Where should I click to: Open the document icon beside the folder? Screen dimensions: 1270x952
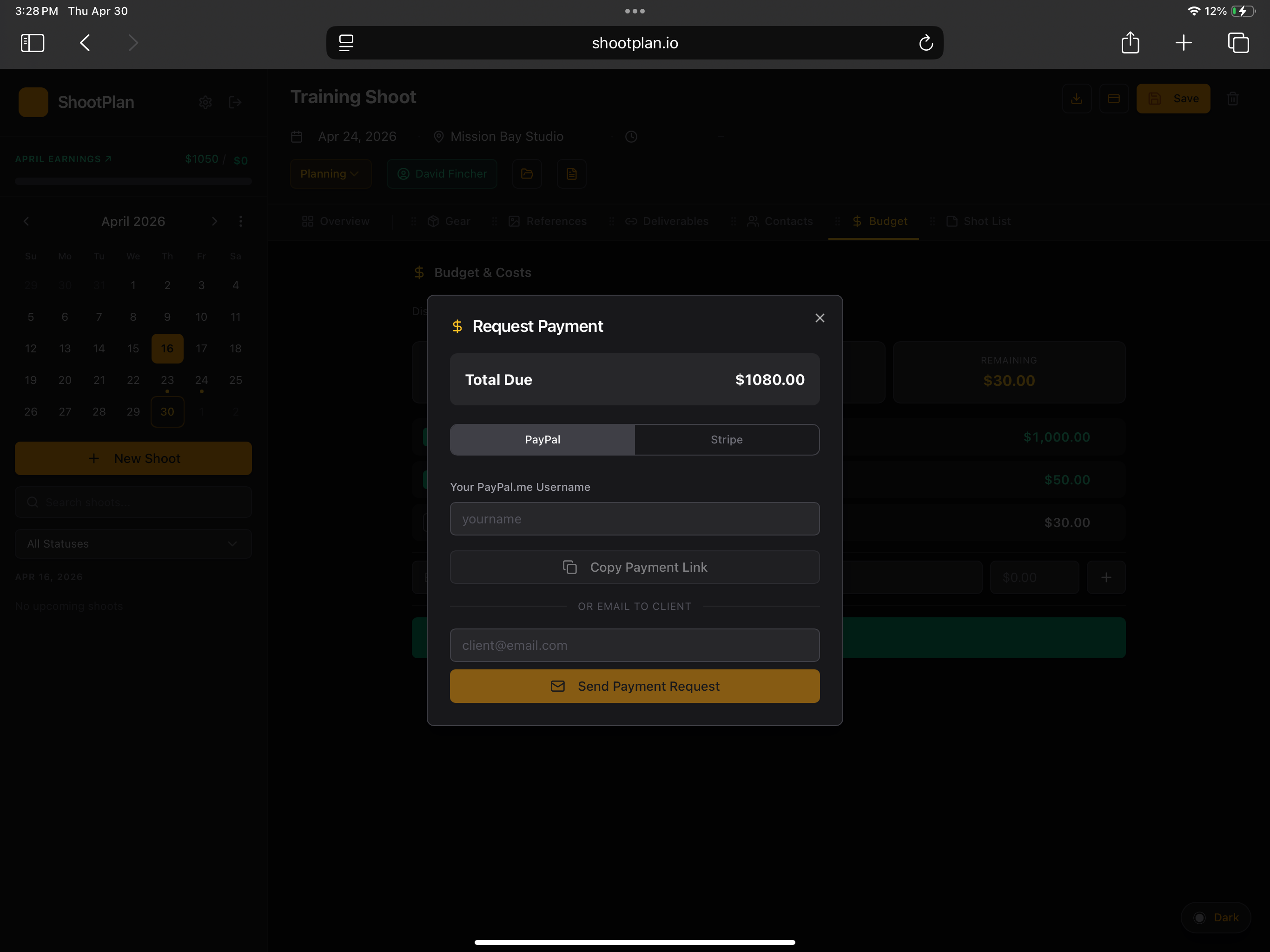click(x=572, y=173)
